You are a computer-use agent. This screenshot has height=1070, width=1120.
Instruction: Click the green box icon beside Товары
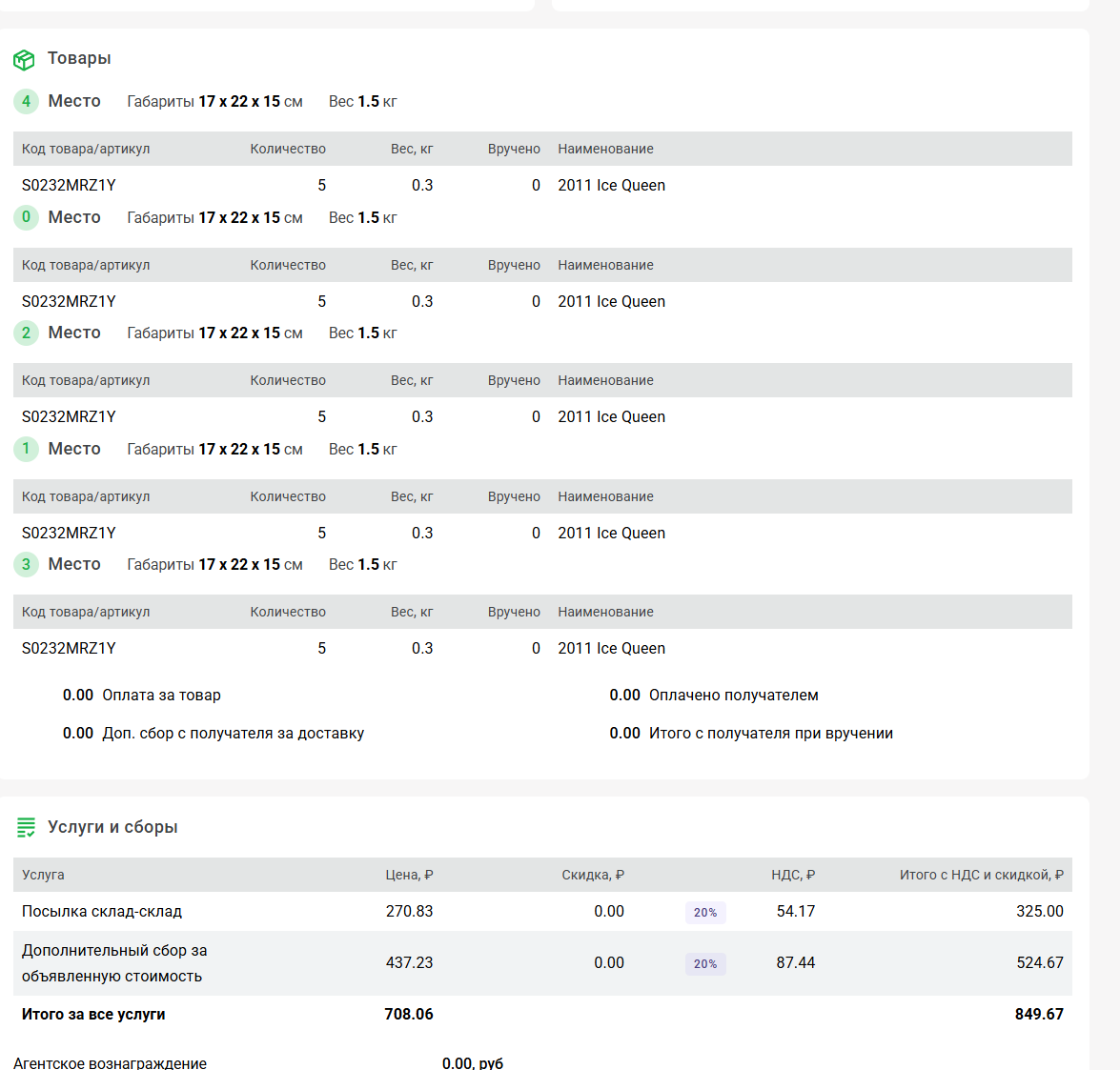tap(24, 60)
